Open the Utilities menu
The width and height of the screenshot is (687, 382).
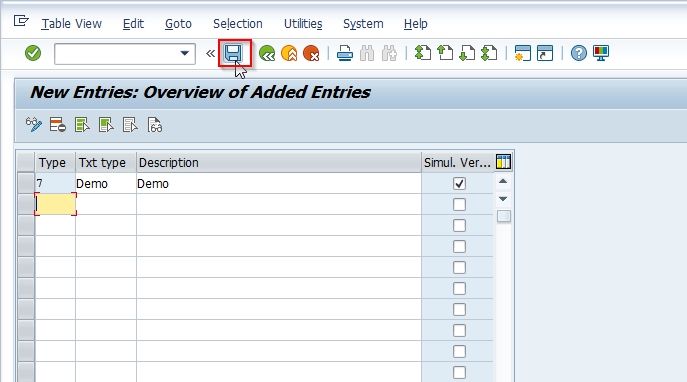tap(303, 24)
